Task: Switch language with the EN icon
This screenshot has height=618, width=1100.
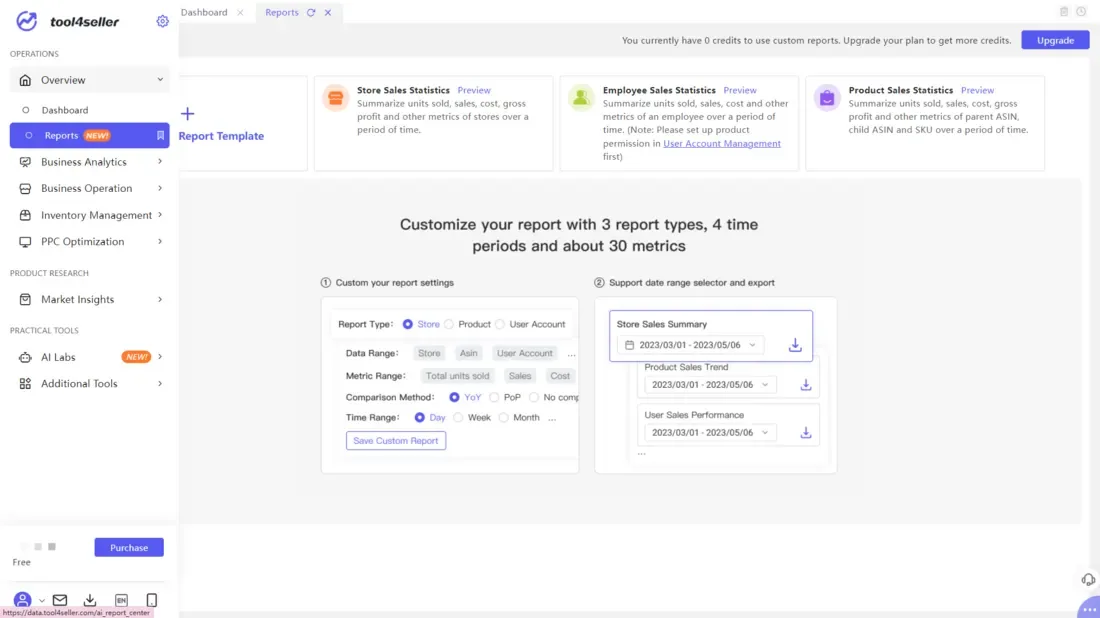Action: click(121, 600)
